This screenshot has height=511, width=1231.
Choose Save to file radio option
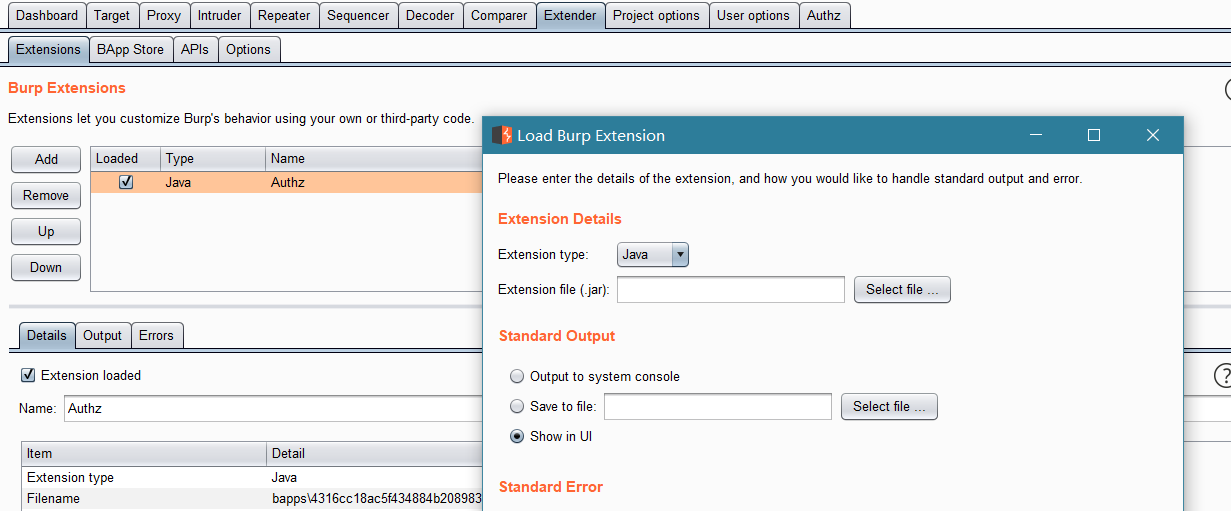point(517,406)
